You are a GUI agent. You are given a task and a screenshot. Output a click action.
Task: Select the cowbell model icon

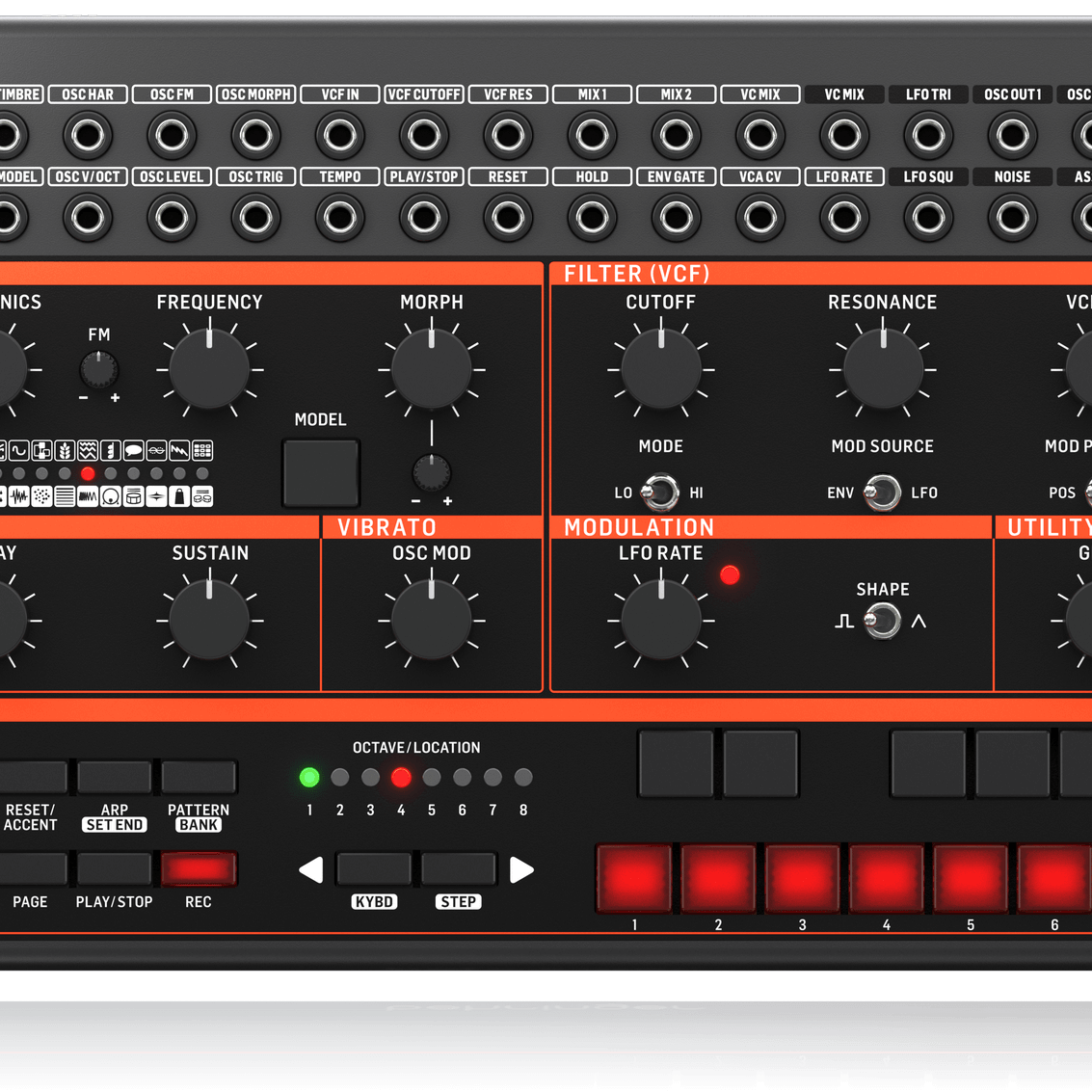pyautogui.click(x=179, y=496)
